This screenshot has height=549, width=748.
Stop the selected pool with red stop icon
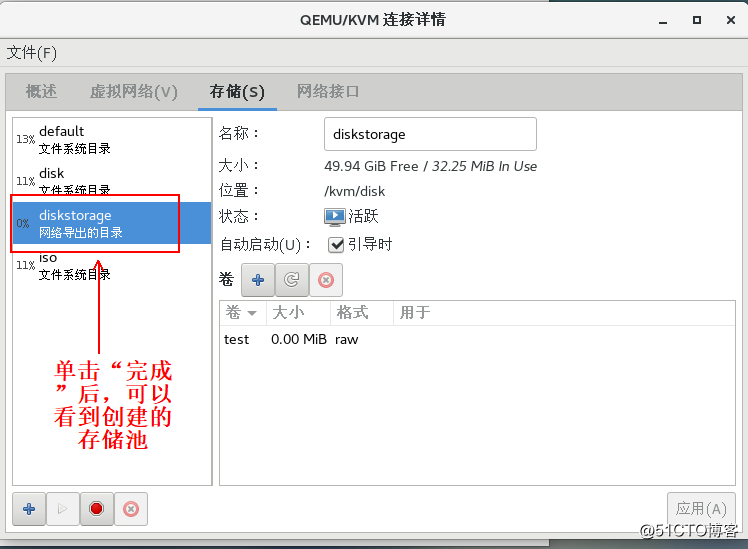96,509
